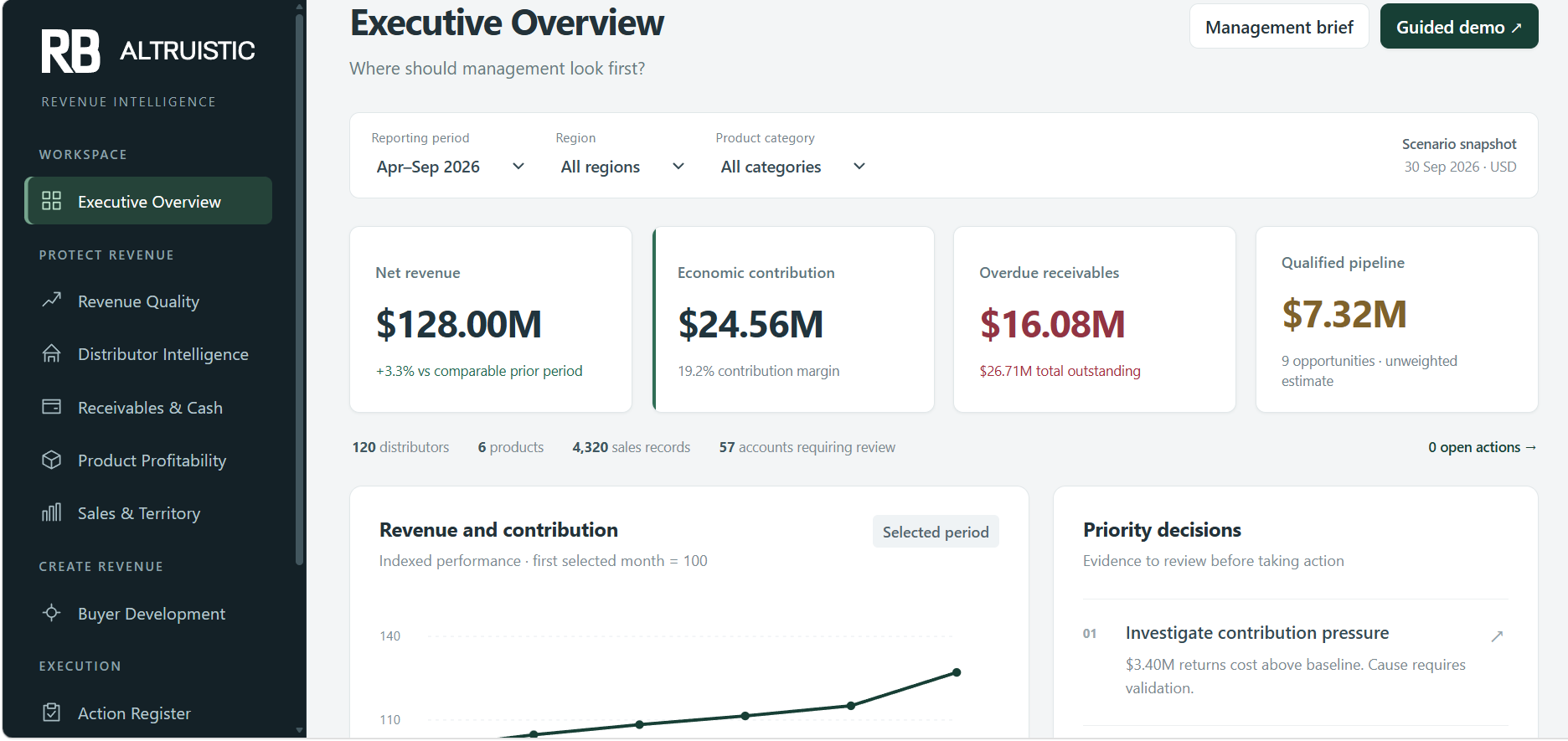1568x741 pixels.
Task: Click the Executive Overview grid icon
Action: [51, 201]
